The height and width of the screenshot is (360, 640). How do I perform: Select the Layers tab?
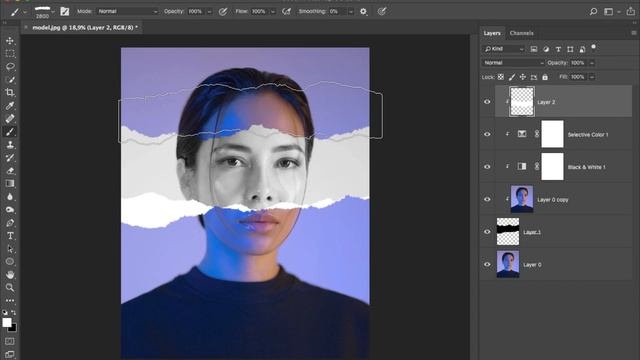pyautogui.click(x=492, y=33)
